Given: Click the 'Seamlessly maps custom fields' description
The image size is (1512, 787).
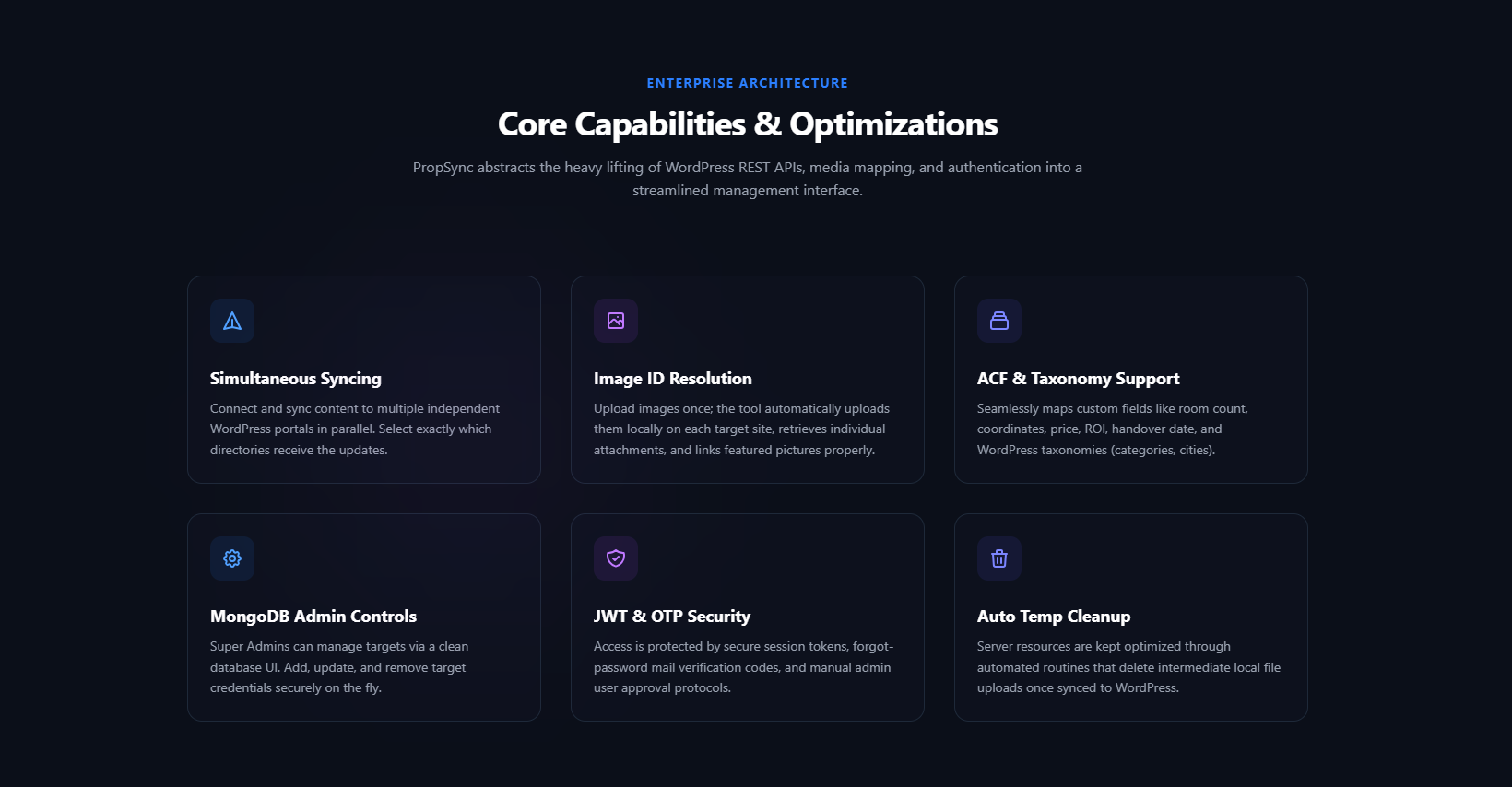Looking at the screenshot, I should click(x=1113, y=429).
